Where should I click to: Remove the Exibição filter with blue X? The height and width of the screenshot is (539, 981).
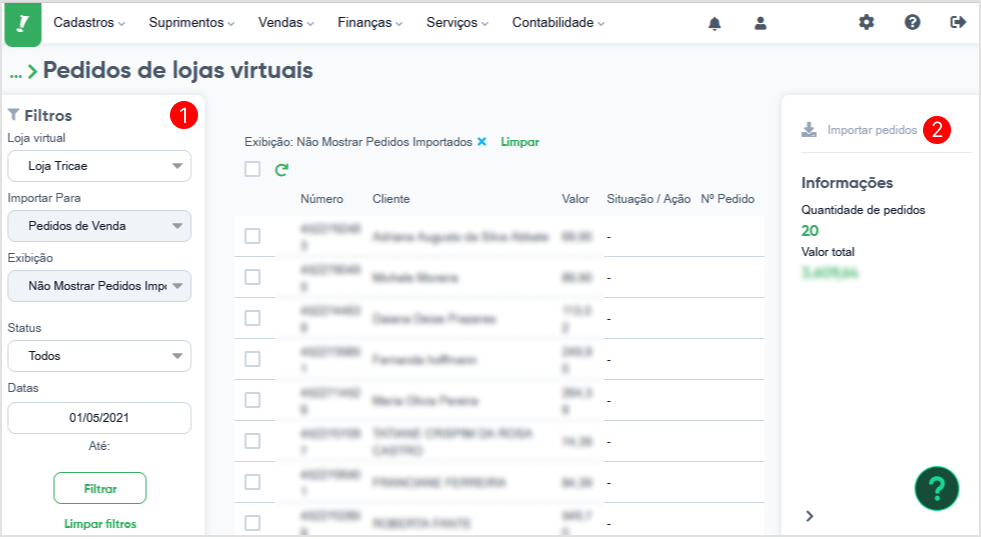482,142
